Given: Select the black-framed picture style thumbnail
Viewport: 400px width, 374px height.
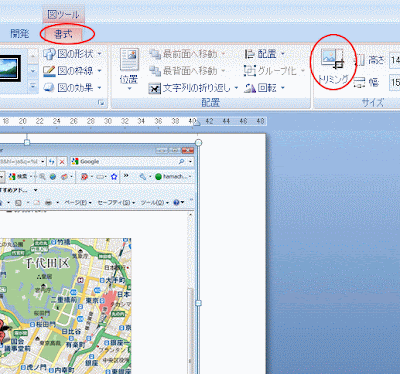Looking at the screenshot, I should tap(10, 69).
